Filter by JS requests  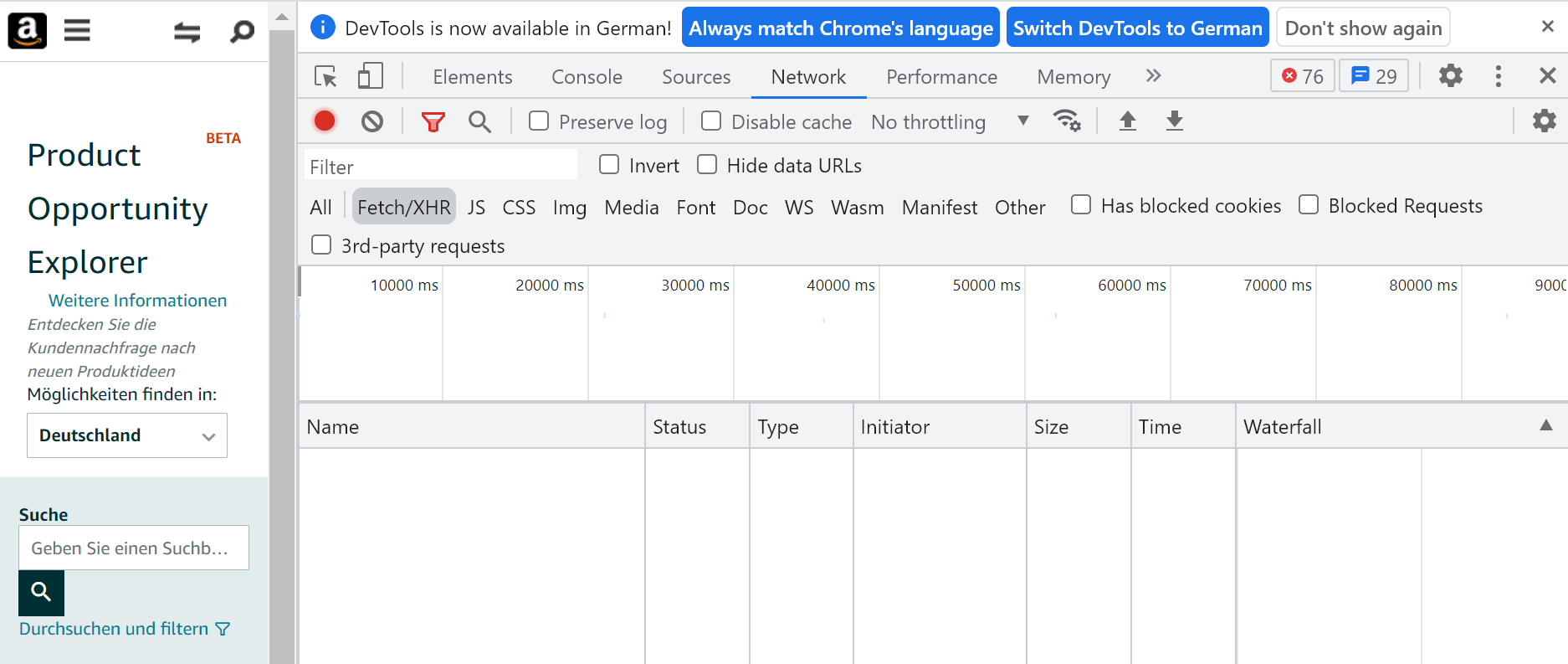(x=476, y=207)
